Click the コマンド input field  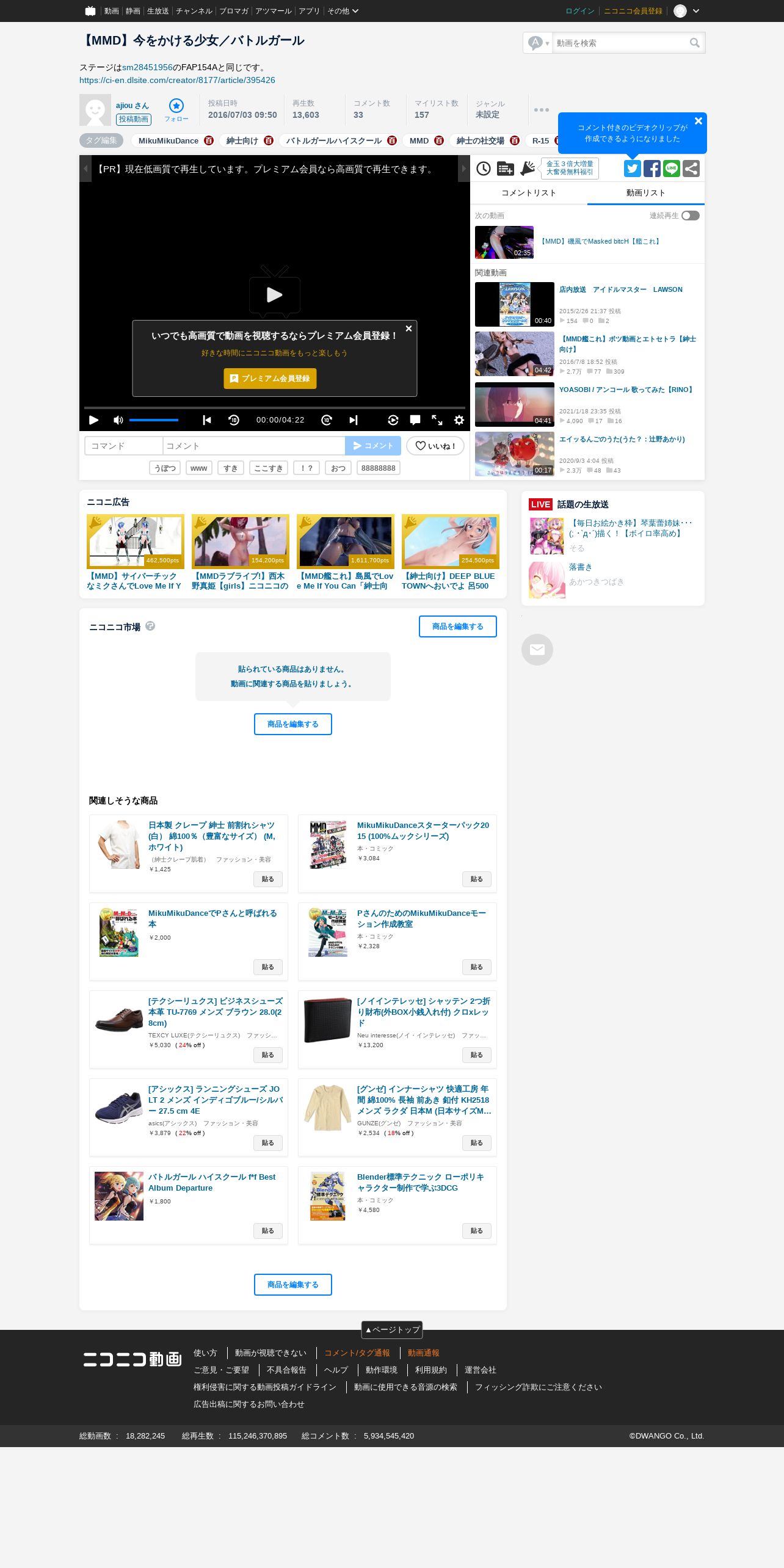point(124,446)
